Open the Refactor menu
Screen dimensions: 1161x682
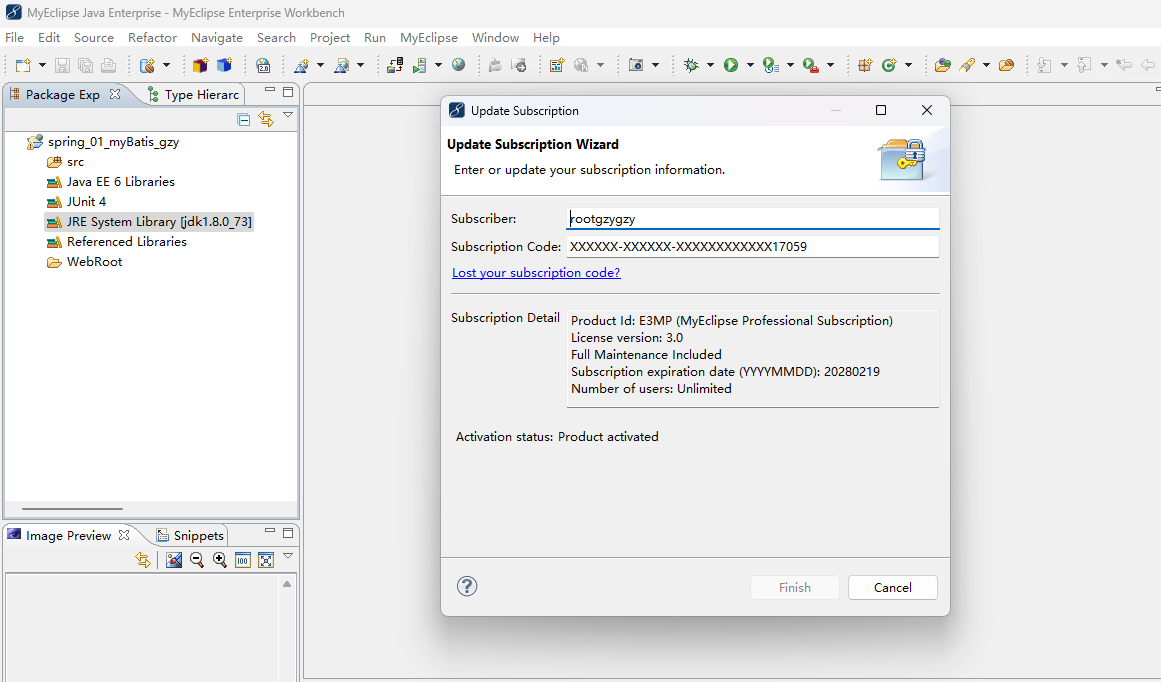click(153, 38)
